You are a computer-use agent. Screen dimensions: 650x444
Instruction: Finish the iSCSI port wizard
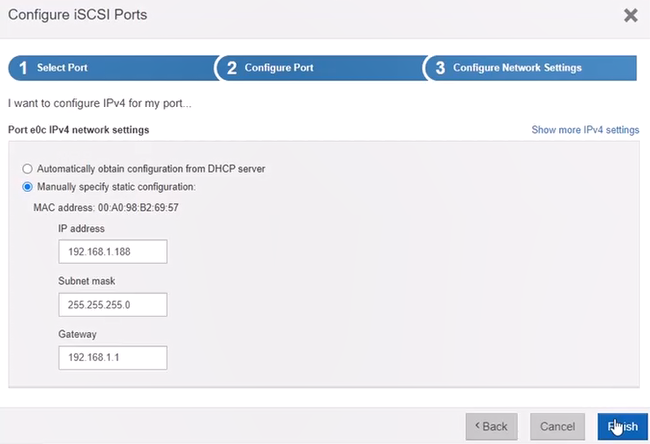[x=623, y=426]
